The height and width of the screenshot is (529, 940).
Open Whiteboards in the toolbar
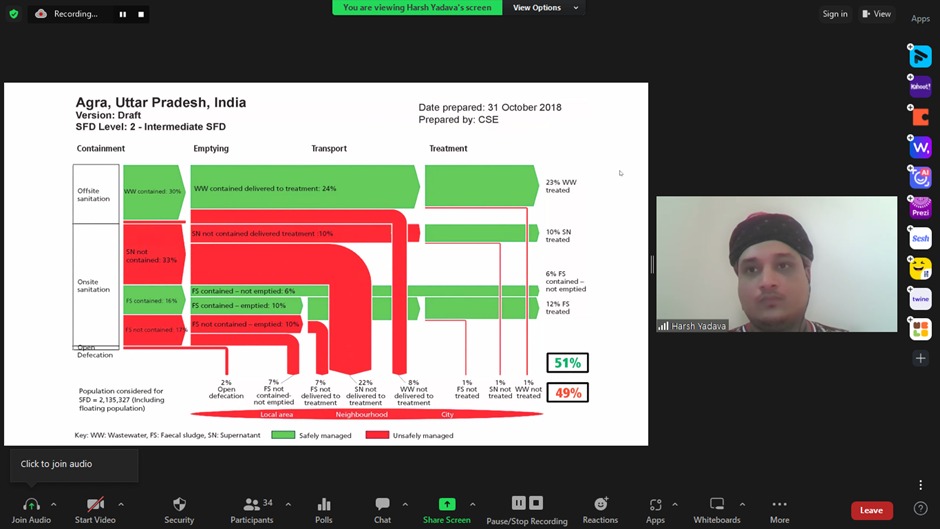(717, 510)
